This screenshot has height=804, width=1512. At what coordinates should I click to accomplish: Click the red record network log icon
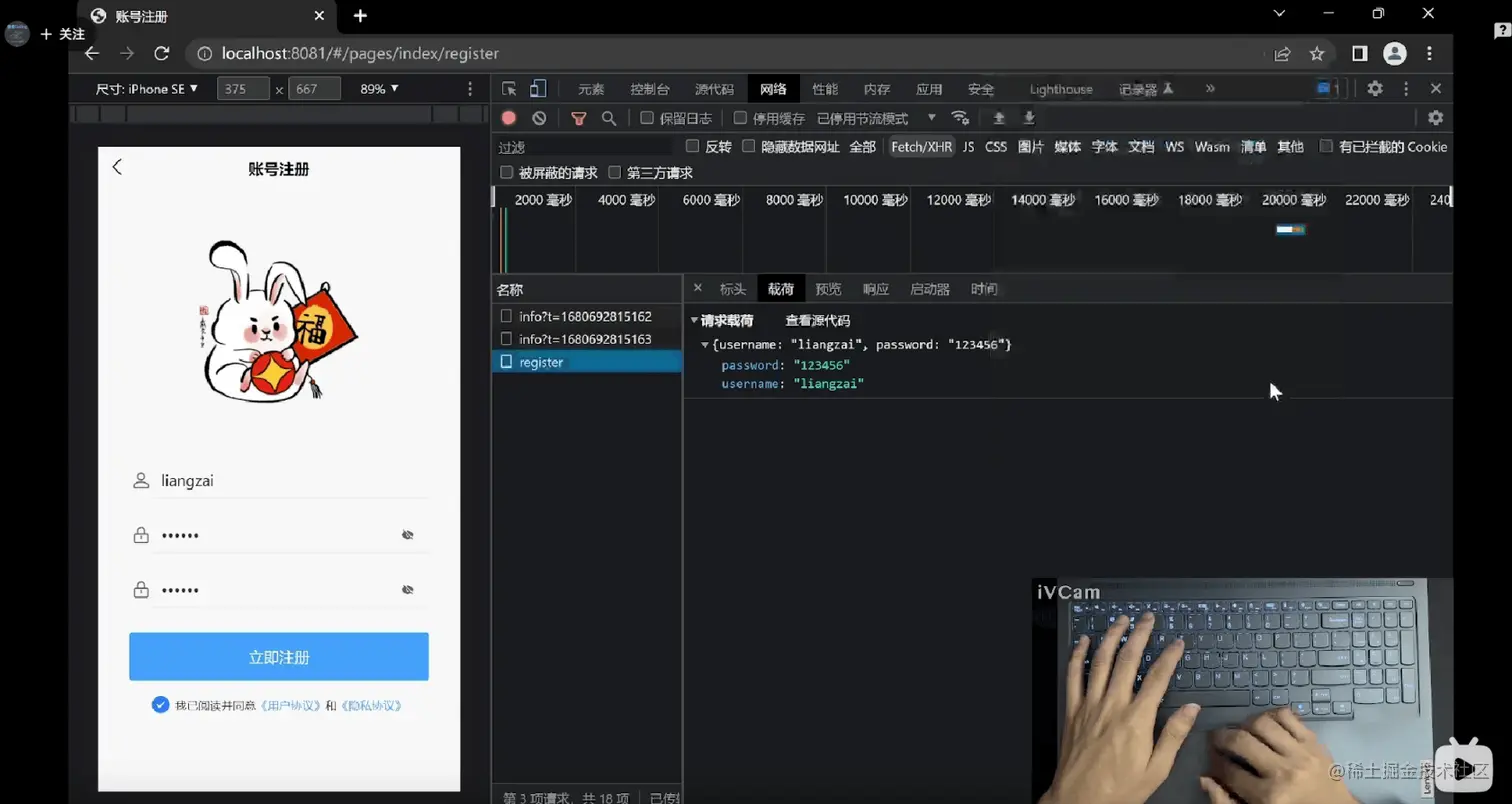click(x=508, y=117)
